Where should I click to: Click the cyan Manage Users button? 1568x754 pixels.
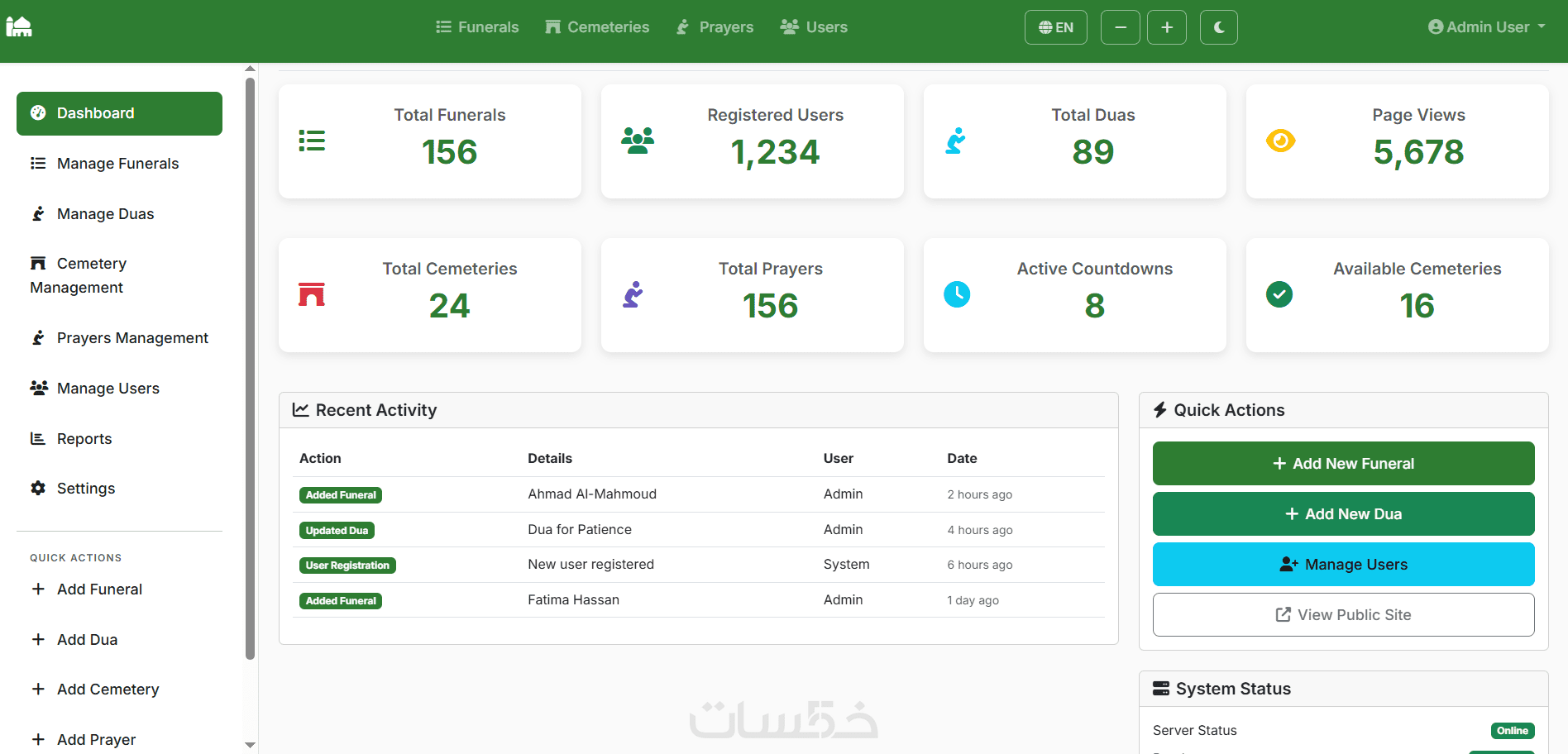(x=1344, y=565)
